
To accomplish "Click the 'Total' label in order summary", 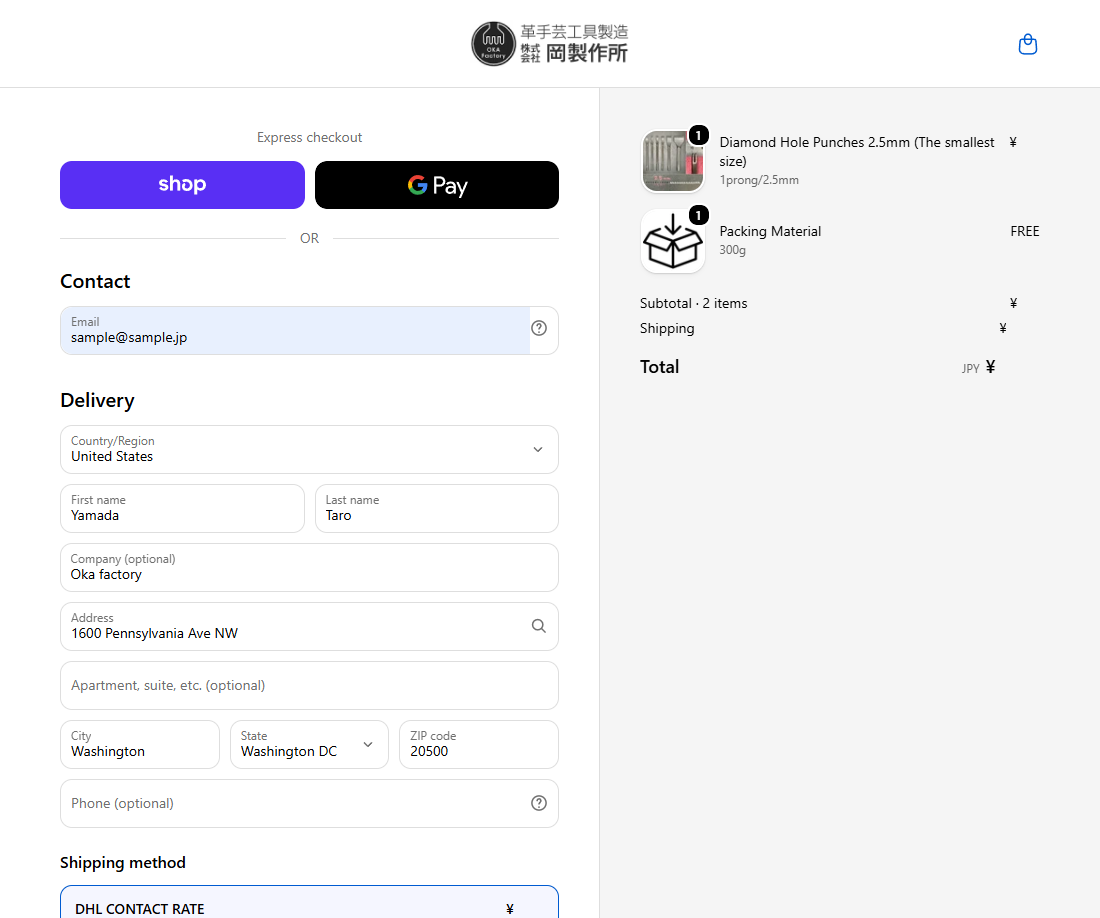I will 659,367.
